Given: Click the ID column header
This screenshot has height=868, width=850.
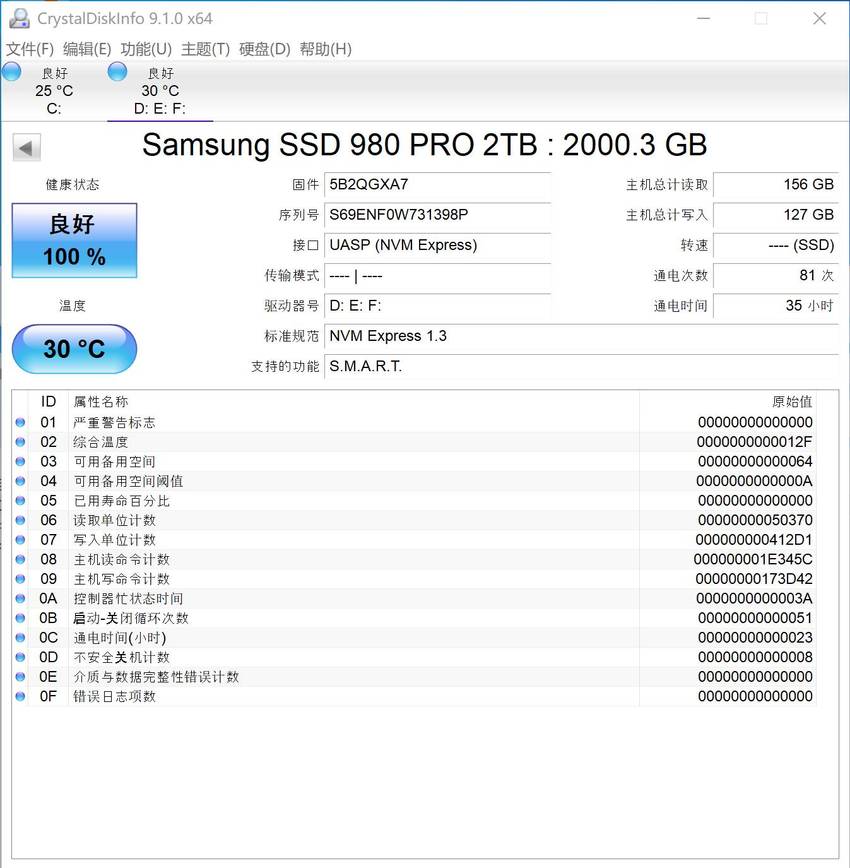Looking at the screenshot, I should [x=48, y=402].
